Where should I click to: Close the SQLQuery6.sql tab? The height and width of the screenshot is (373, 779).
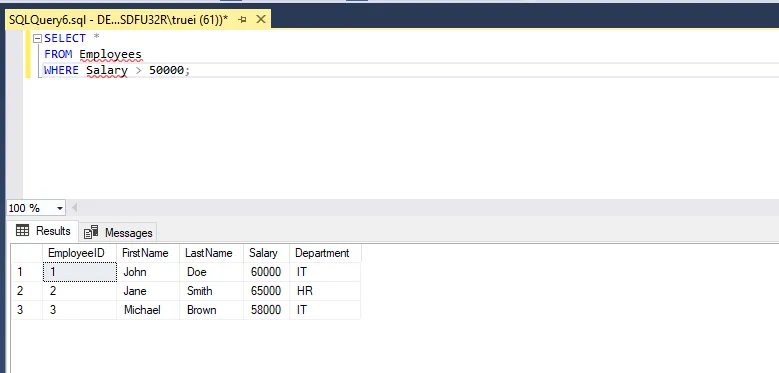tap(261, 20)
